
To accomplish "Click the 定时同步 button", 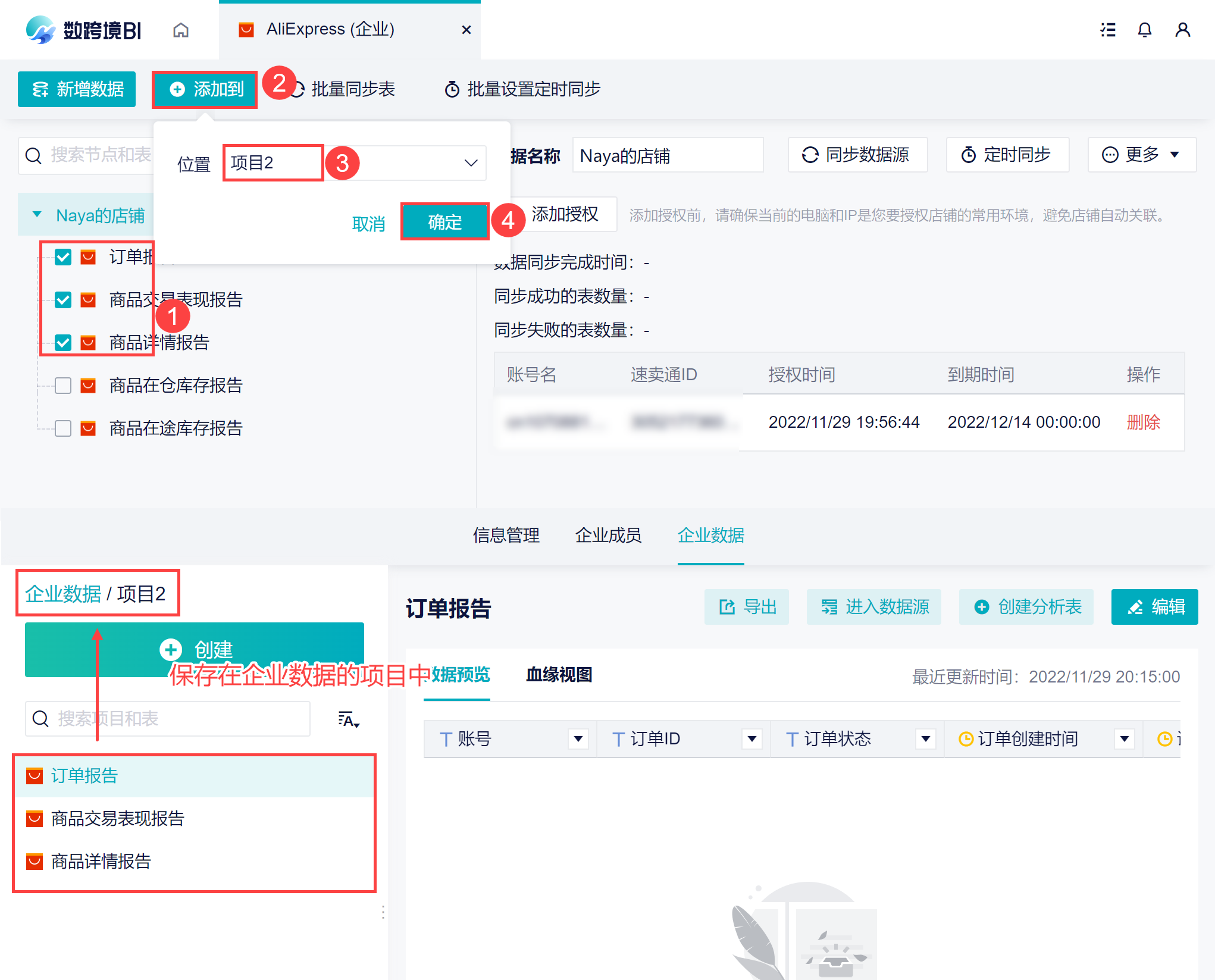I will coord(1007,155).
